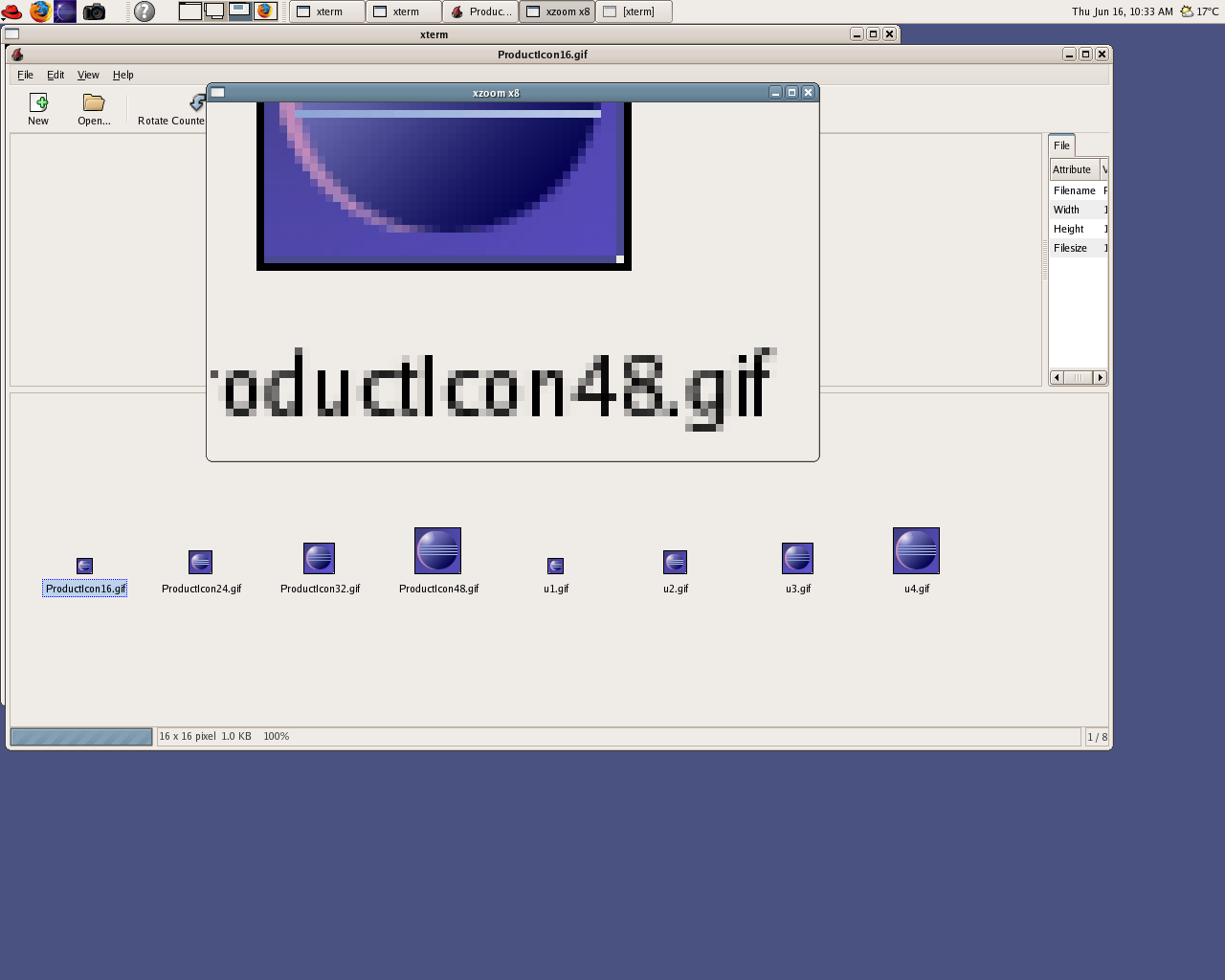Open the Edit menu

point(56,75)
